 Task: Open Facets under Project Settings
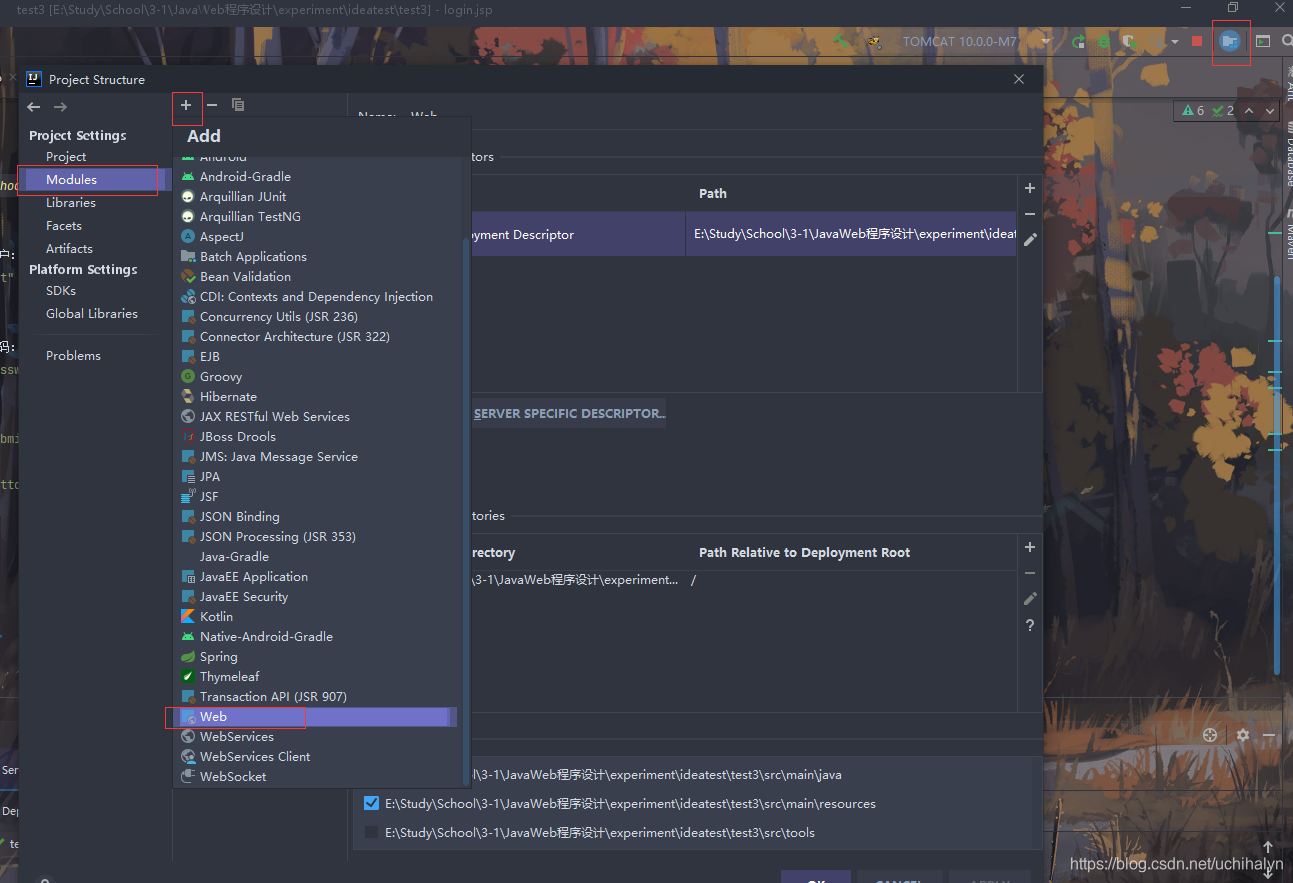(64, 225)
